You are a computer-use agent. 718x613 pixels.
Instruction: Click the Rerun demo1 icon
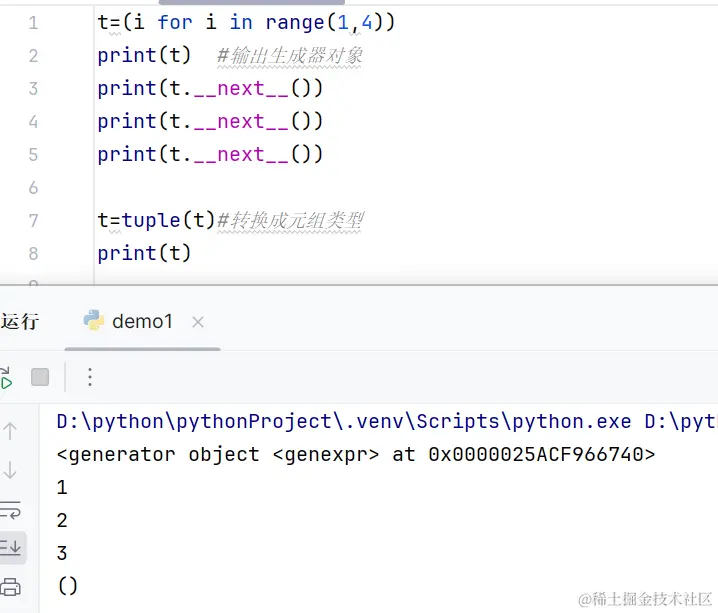tap(5, 379)
